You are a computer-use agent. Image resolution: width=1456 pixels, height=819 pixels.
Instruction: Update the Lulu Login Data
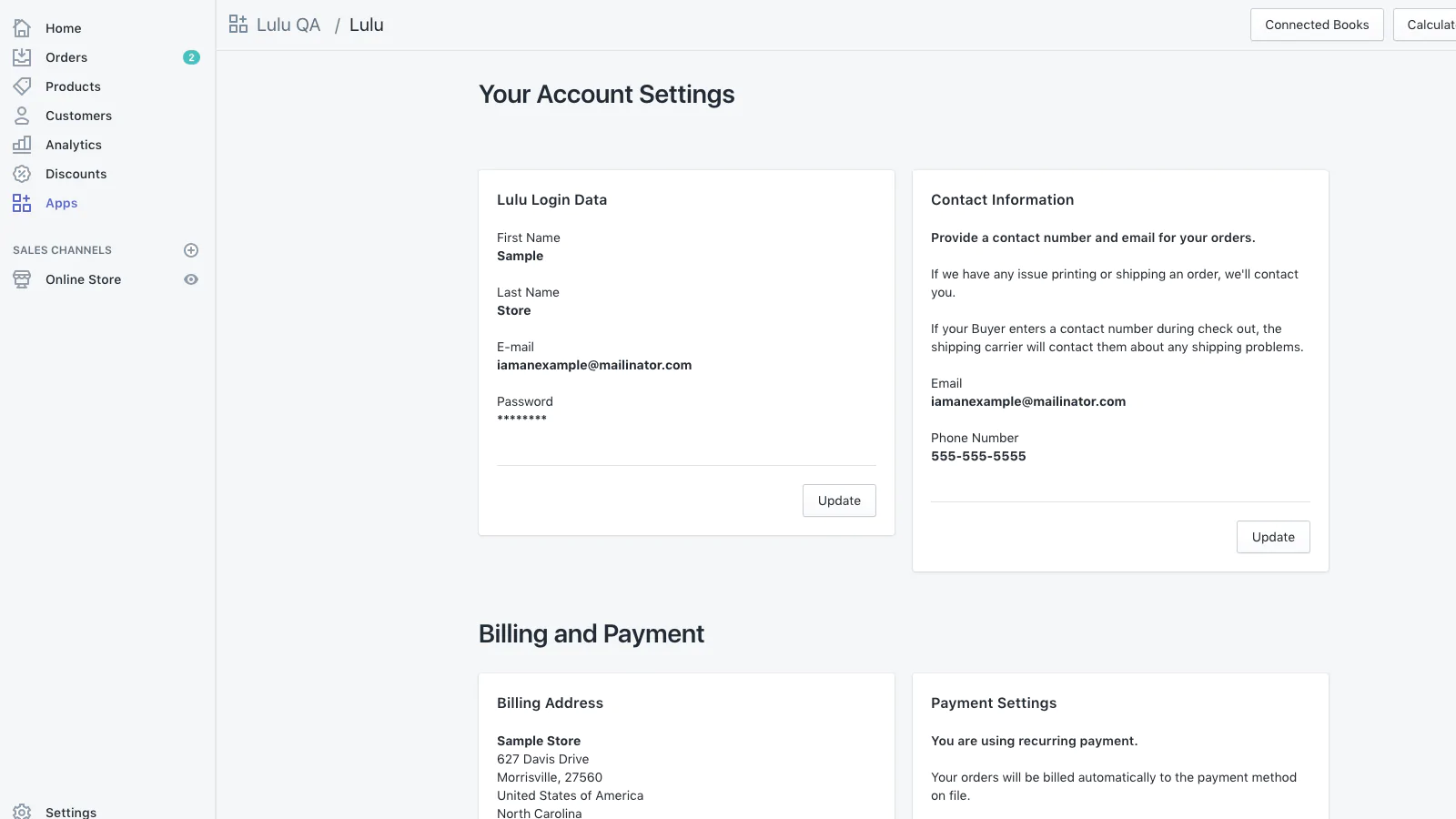click(x=838, y=500)
